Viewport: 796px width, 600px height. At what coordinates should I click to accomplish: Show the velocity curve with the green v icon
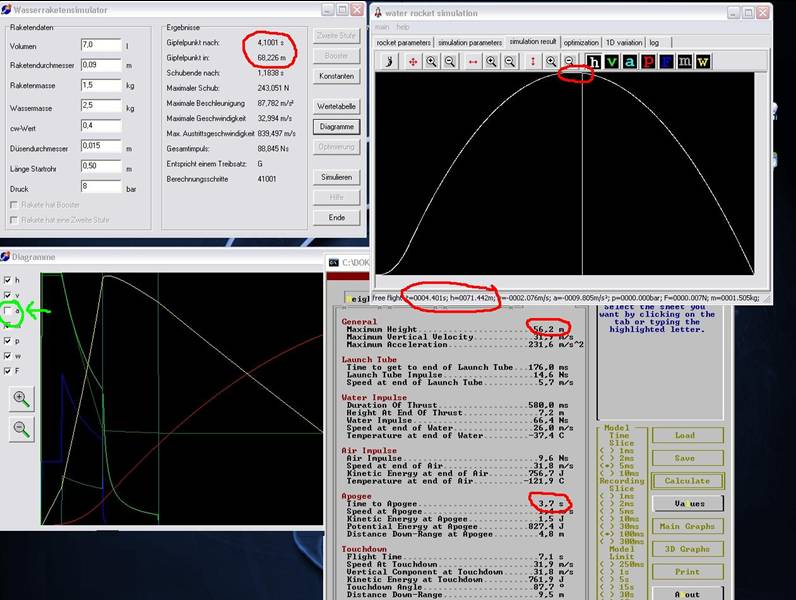(x=612, y=62)
